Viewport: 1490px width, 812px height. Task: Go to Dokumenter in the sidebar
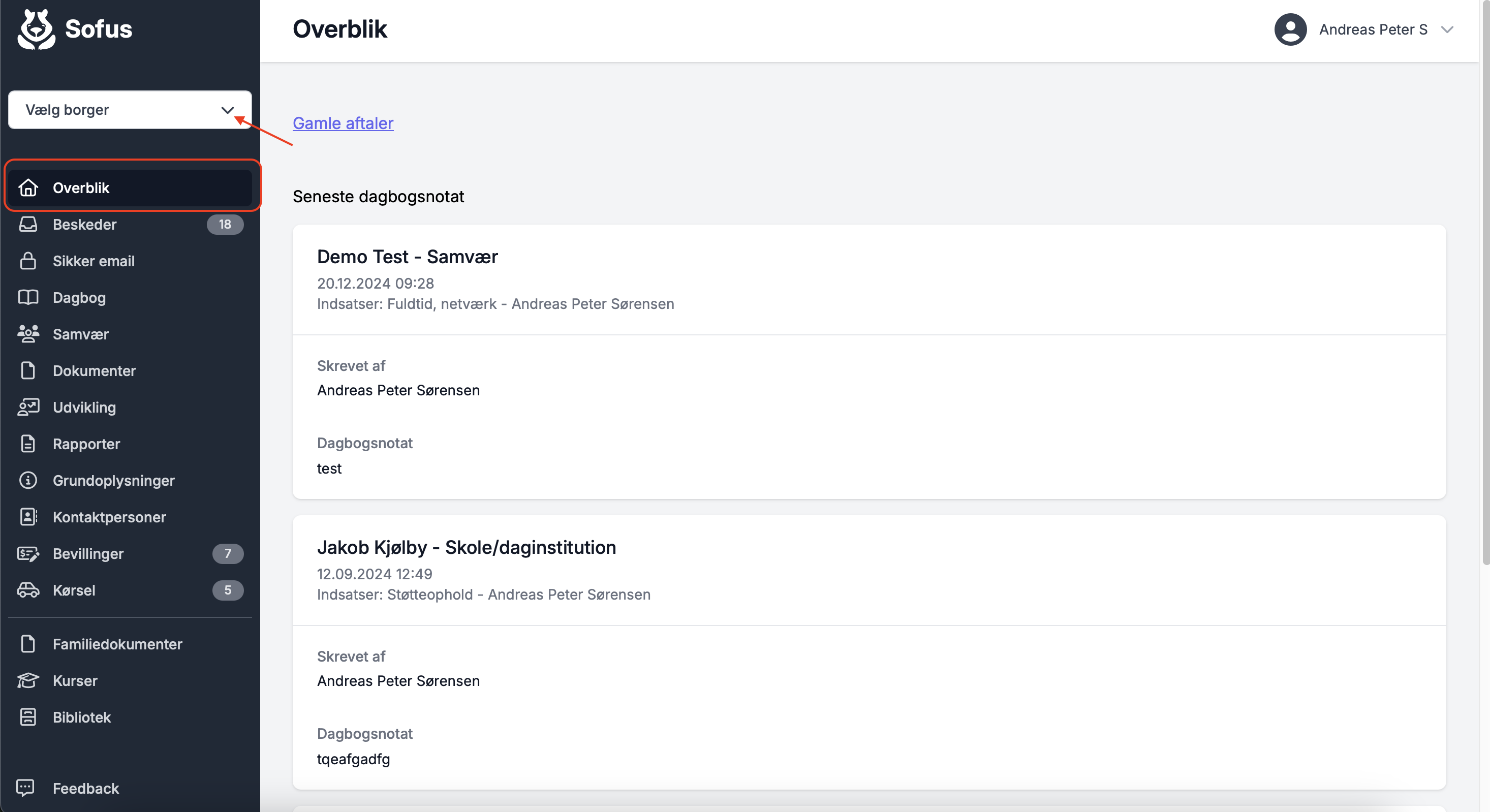pos(95,371)
